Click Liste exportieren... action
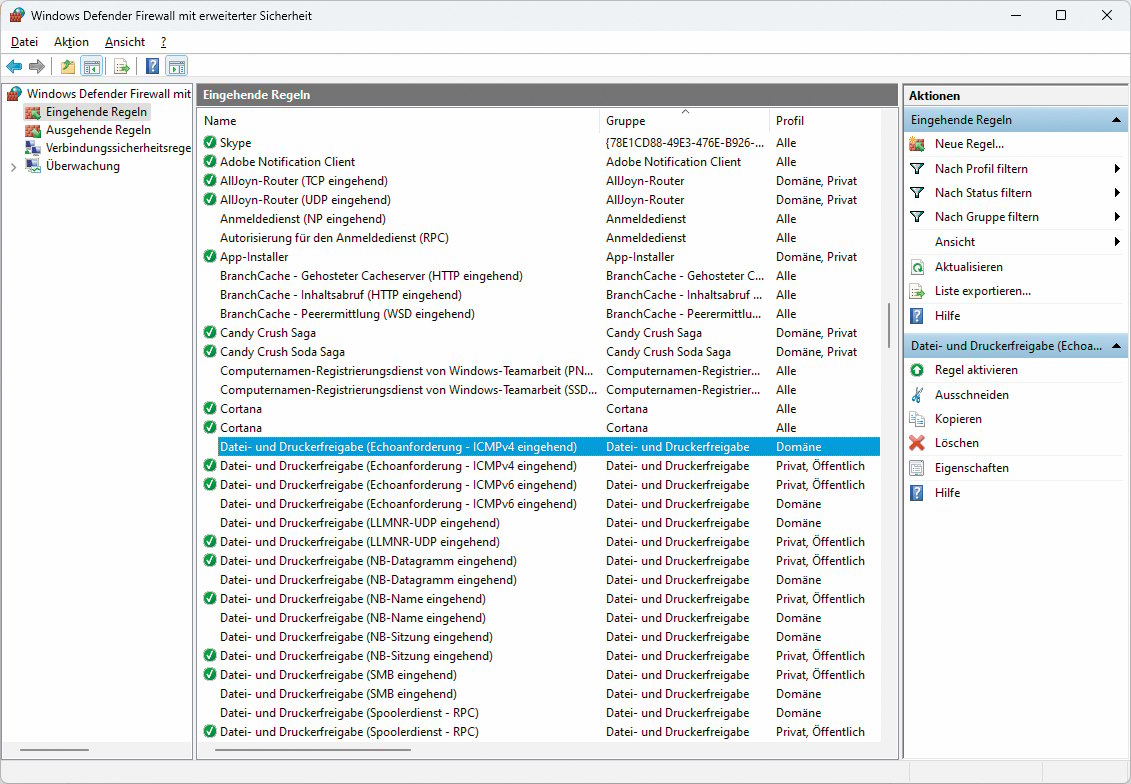1131x784 pixels. point(982,291)
